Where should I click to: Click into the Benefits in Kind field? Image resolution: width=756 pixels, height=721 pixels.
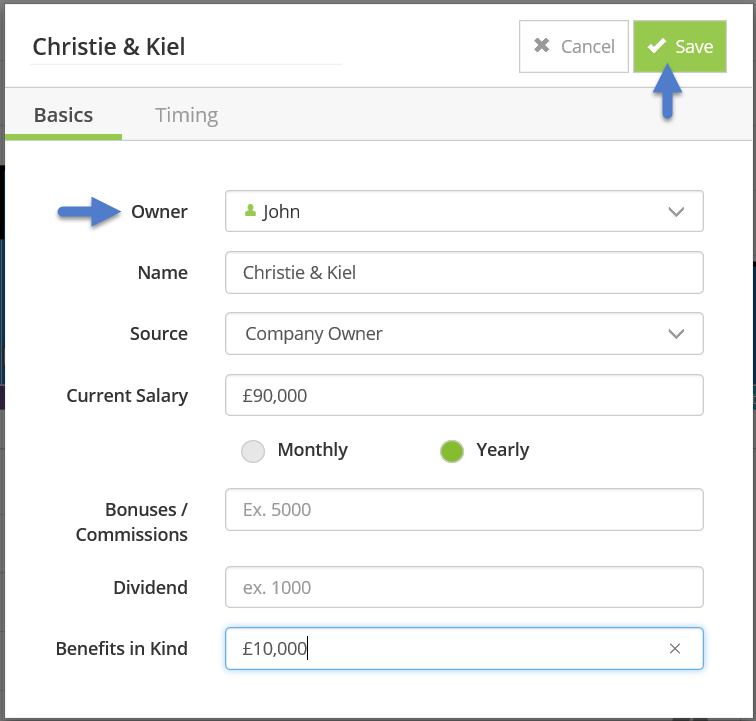(x=440, y=649)
